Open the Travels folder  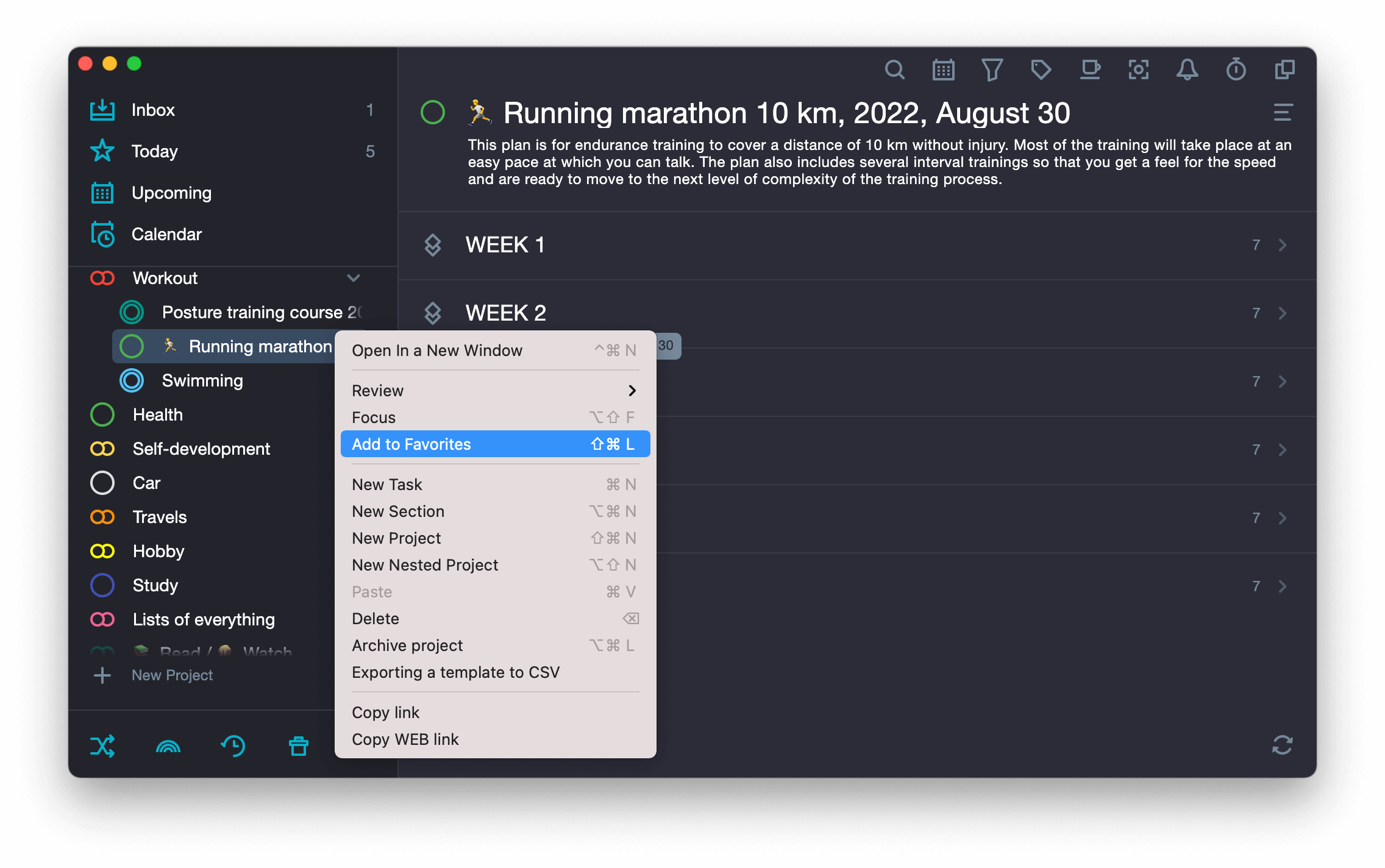[x=160, y=518]
